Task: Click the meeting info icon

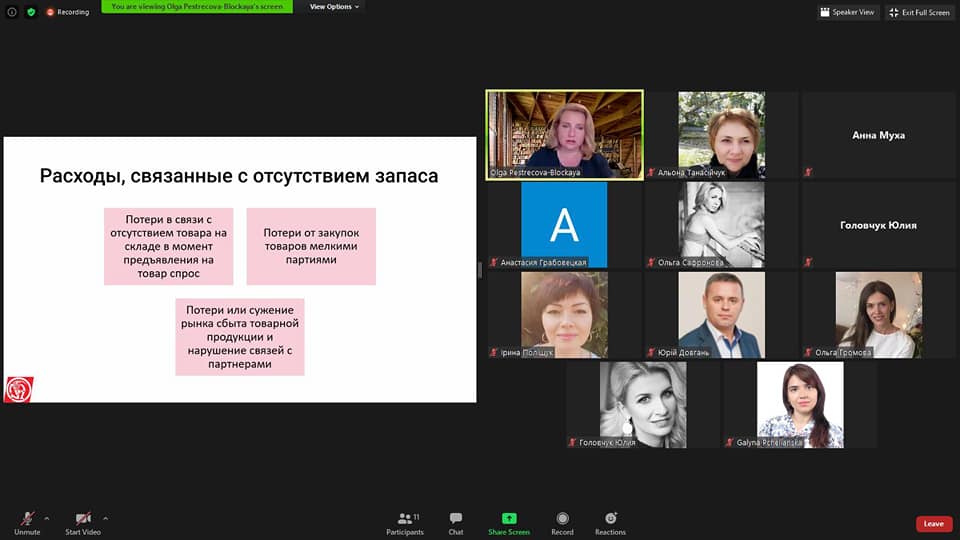Action: [x=12, y=12]
